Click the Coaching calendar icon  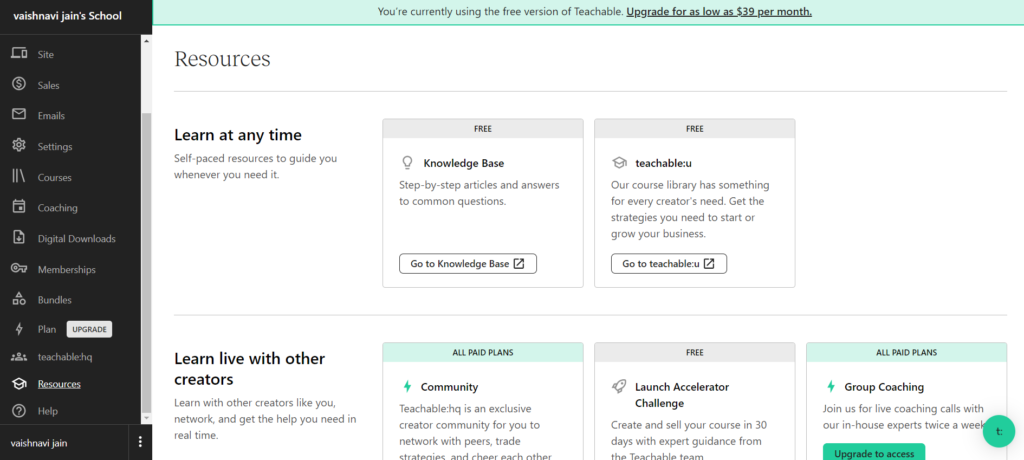click(19, 207)
